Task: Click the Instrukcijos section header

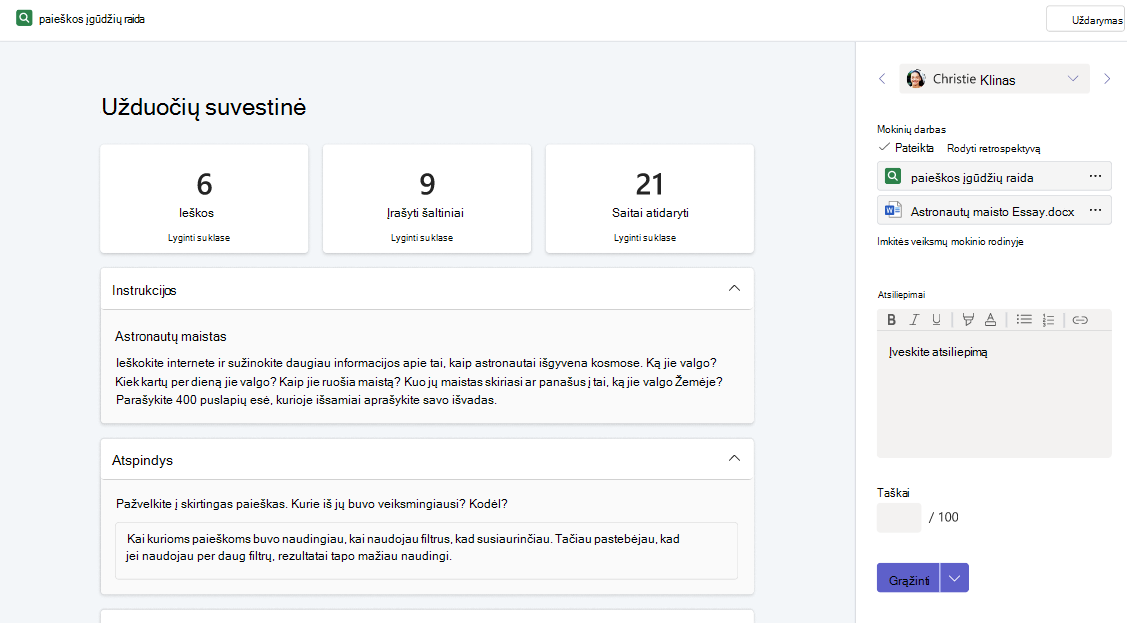Action: tap(427, 290)
